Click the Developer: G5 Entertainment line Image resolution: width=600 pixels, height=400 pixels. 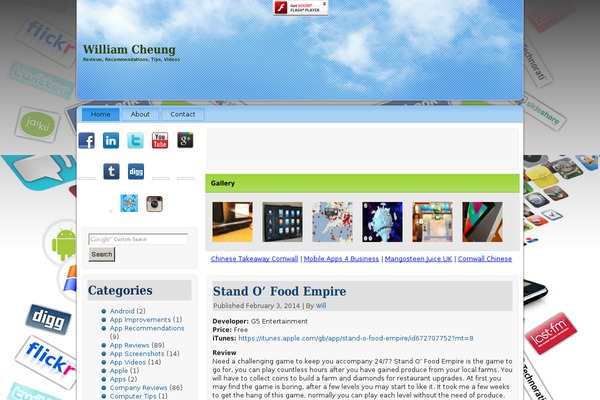260,321
